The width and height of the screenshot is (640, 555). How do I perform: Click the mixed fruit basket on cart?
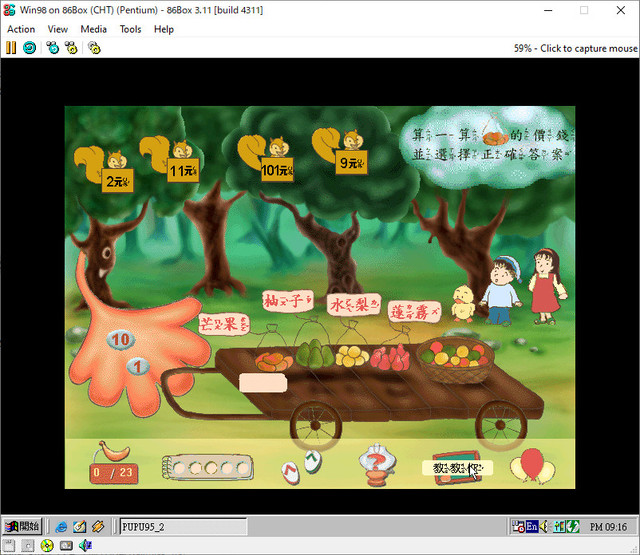click(x=456, y=360)
